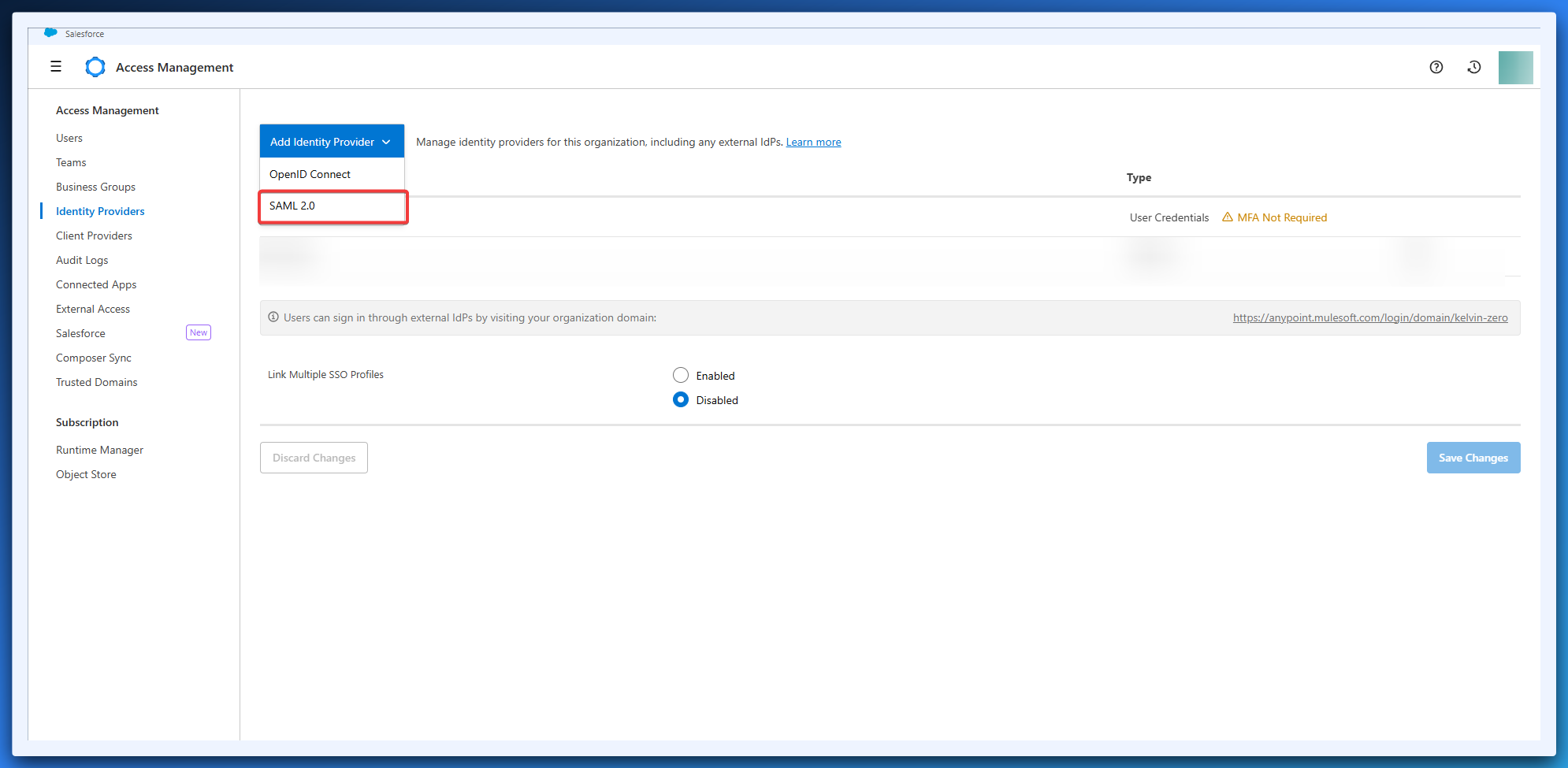Click the Discard Changes button
Screen dimensions: 1568x768
[x=314, y=458]
